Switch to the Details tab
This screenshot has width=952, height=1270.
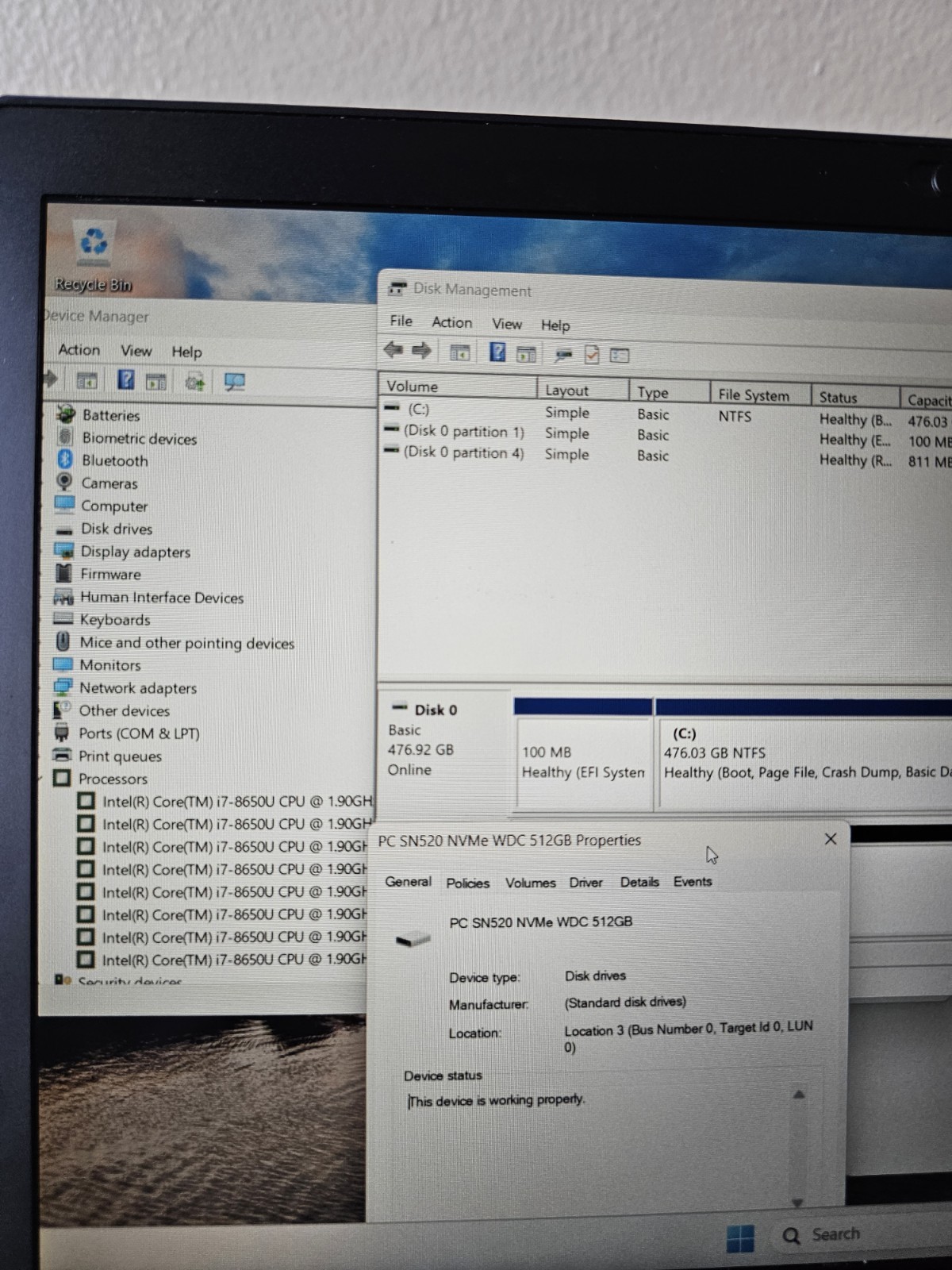click(x=639, y=882)
